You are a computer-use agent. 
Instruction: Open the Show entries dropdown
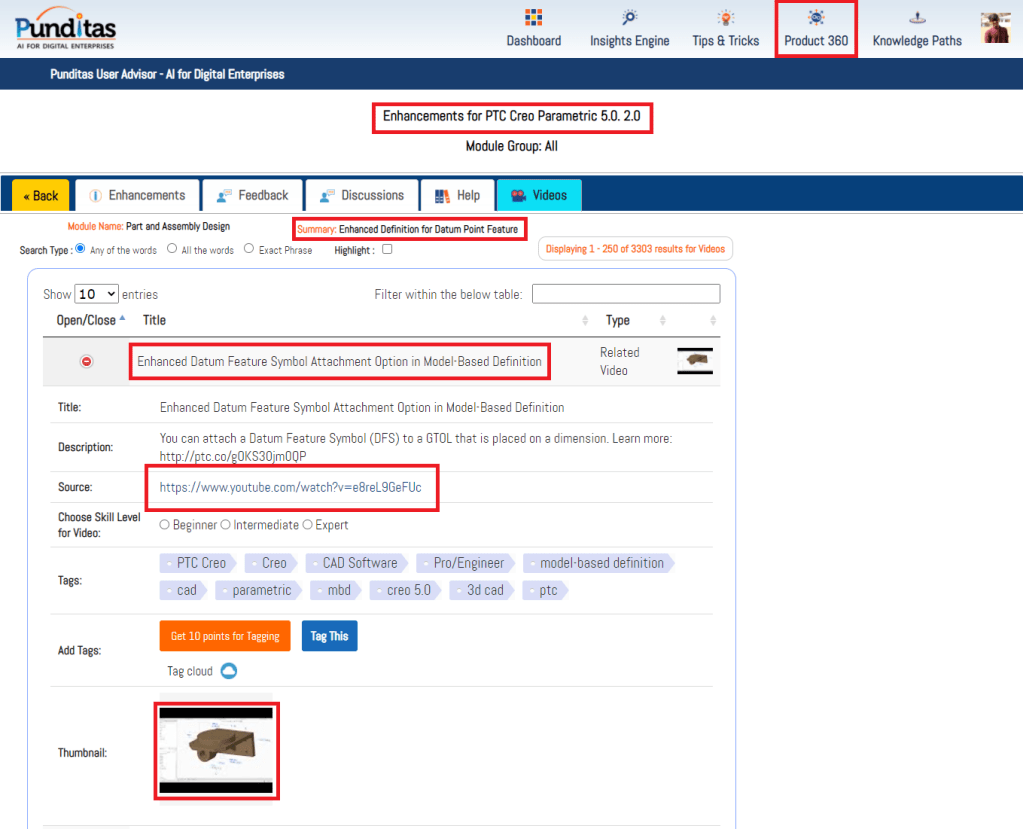tap(97, 294)
